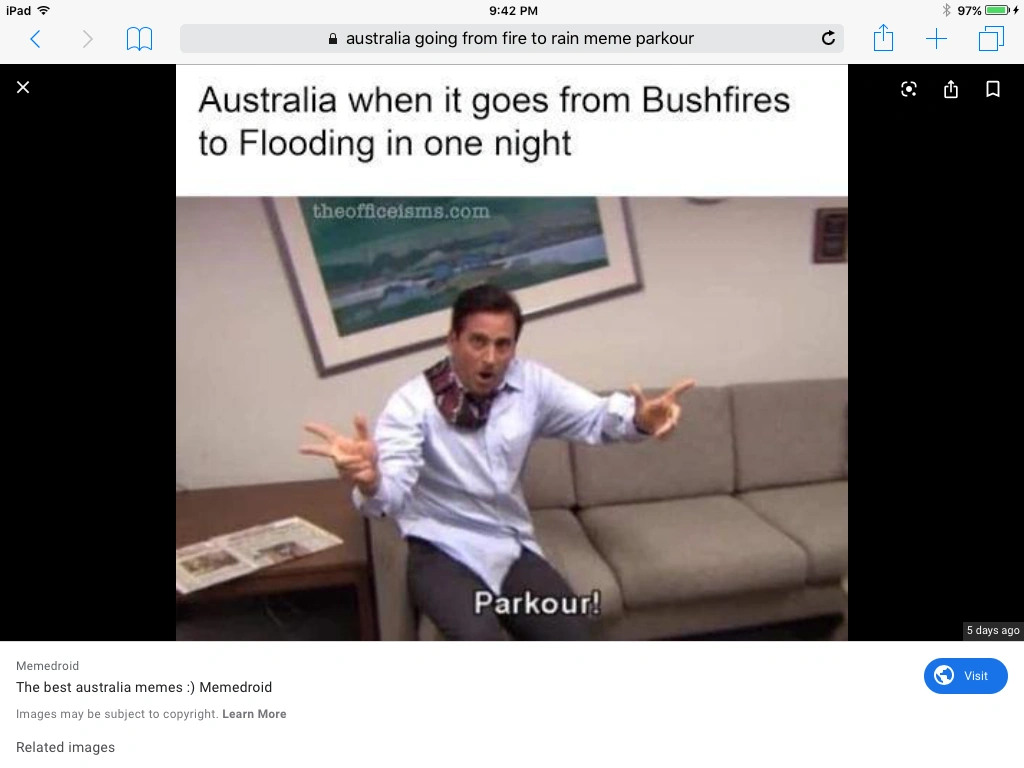Close the image viewer with X

pos(23,88)
